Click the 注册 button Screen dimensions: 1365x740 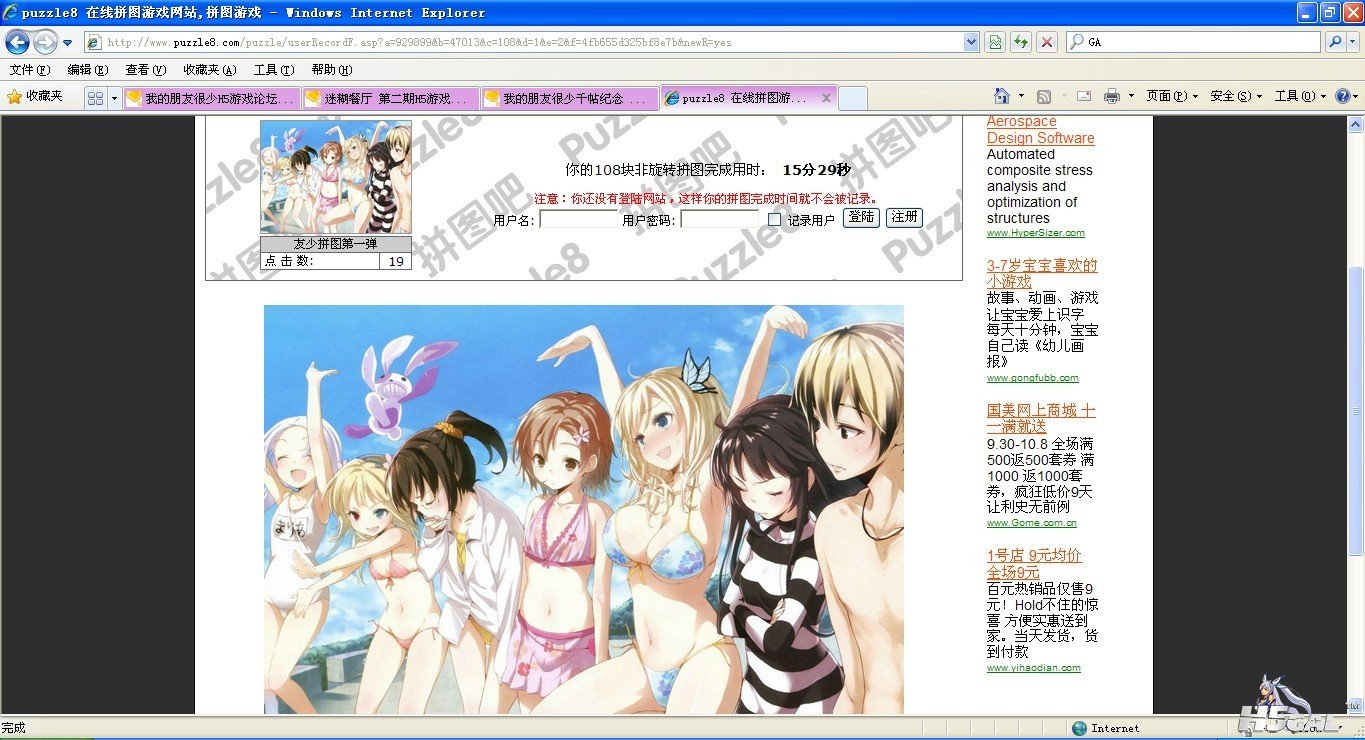click(x=904, y=218)
